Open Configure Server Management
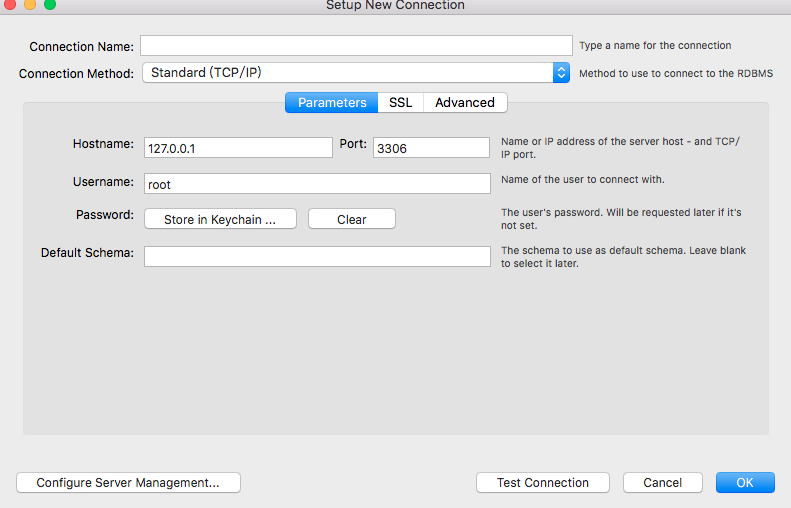This screenshot has width=791, height=508. (x=128, y=483)
